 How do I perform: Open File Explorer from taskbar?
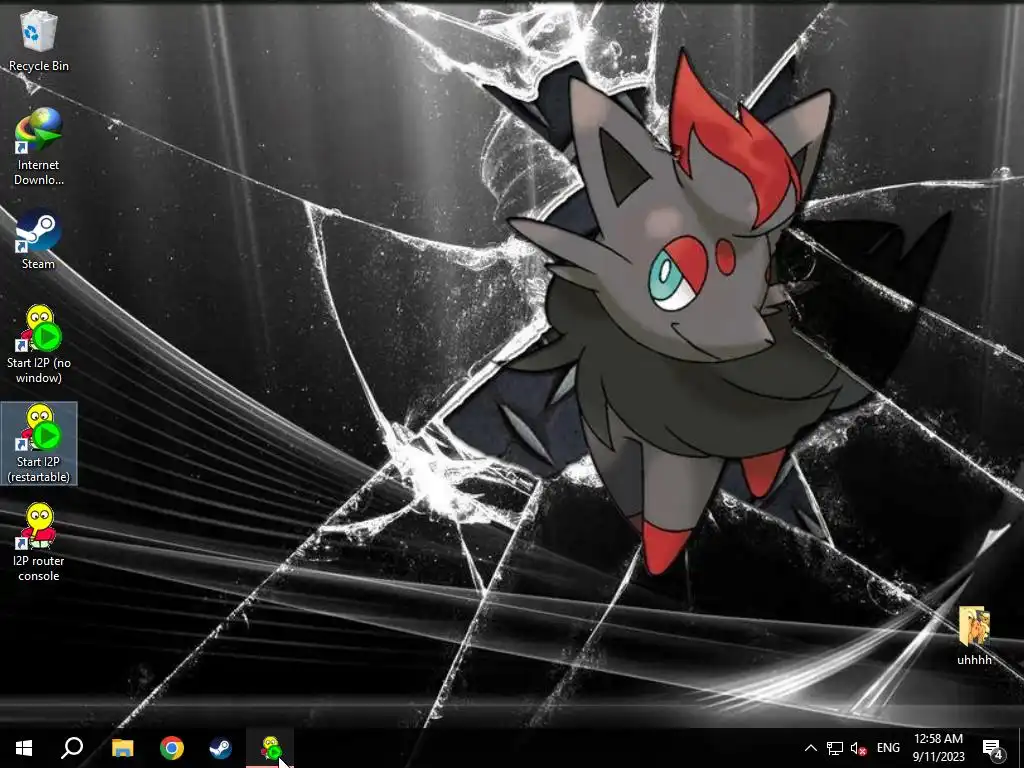point(122,748)
